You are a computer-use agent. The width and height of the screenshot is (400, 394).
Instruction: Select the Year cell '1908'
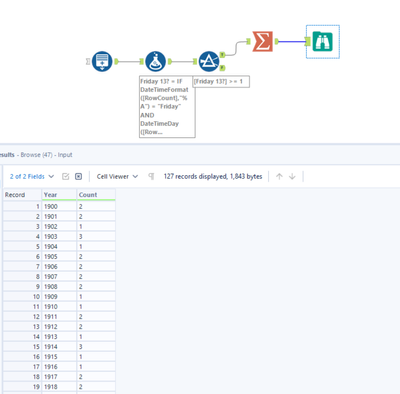59,286
